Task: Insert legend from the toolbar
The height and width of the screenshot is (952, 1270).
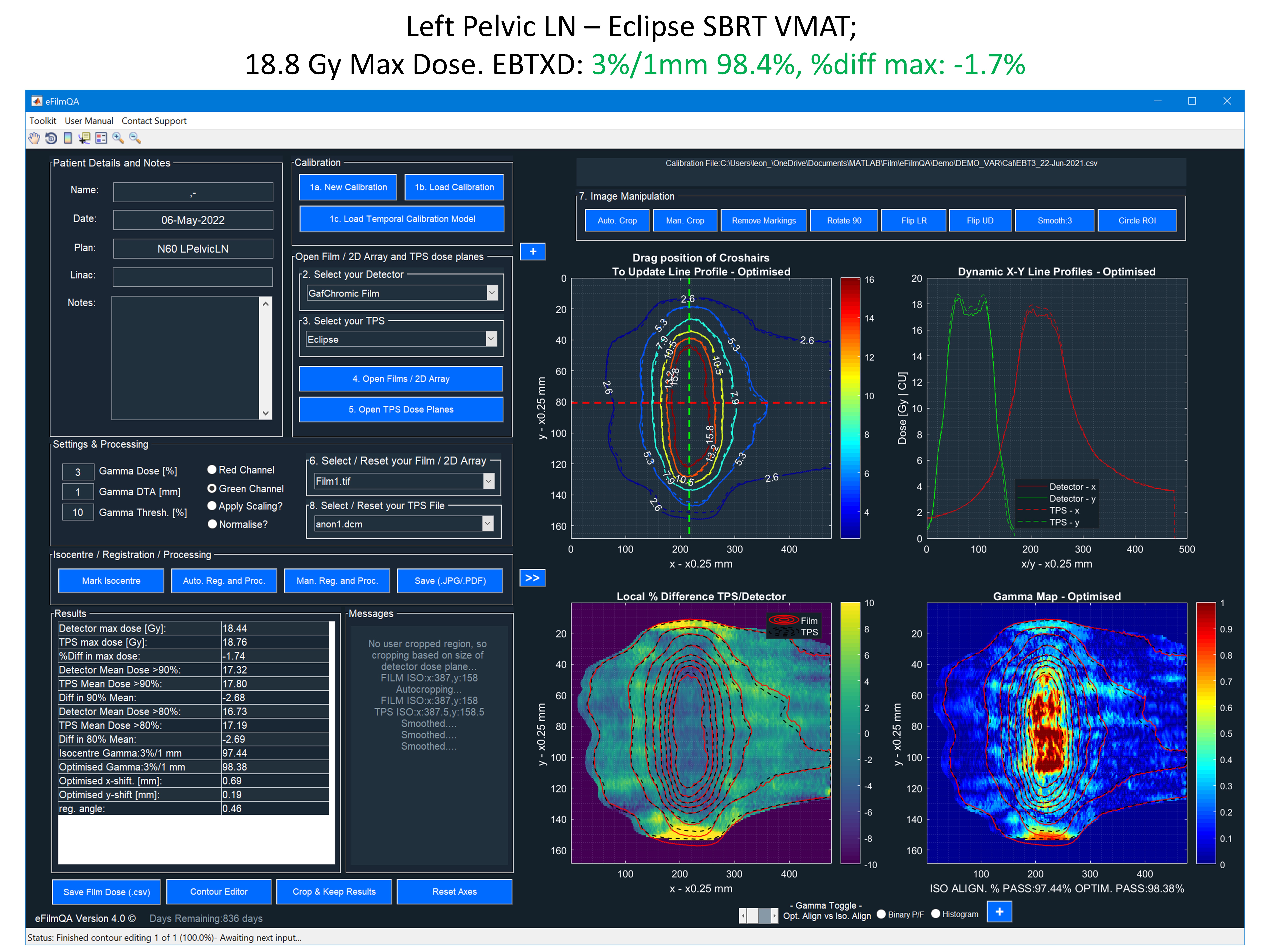Action: tap(101, 138)
